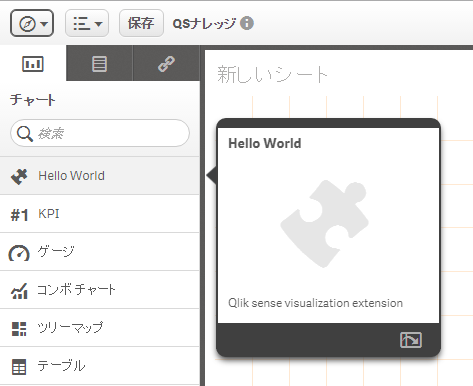Screen dimensions: 473x386
Task: Click the 新しいシート sheet title
Action: [272, 74]
